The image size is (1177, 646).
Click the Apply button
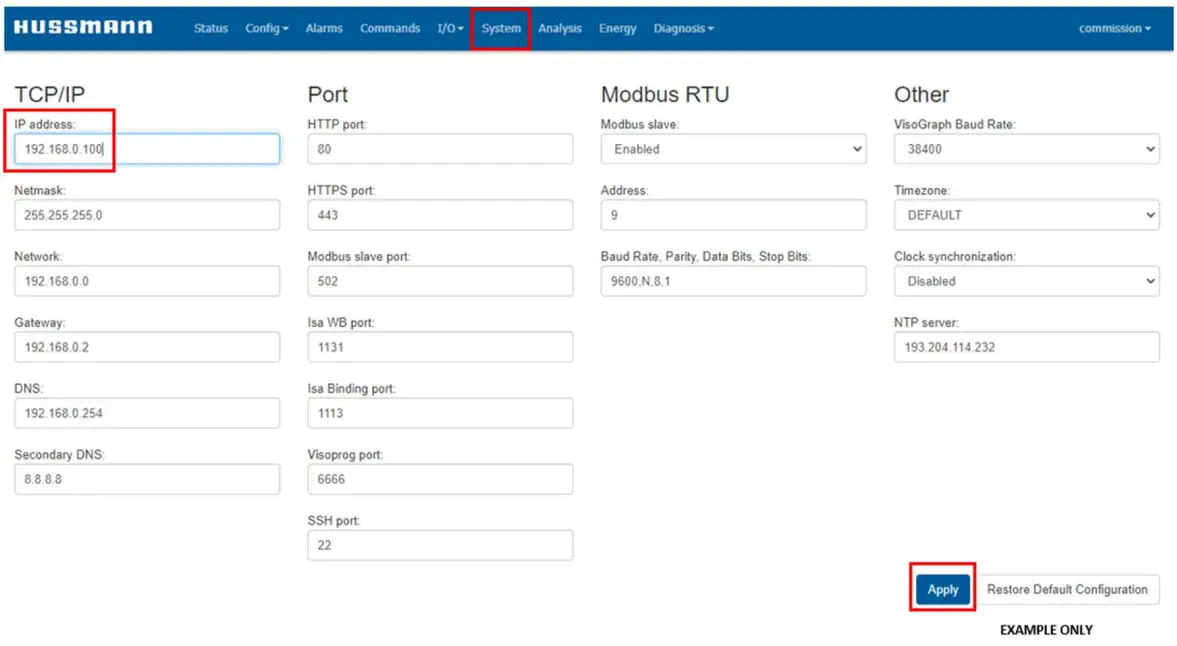943,590
